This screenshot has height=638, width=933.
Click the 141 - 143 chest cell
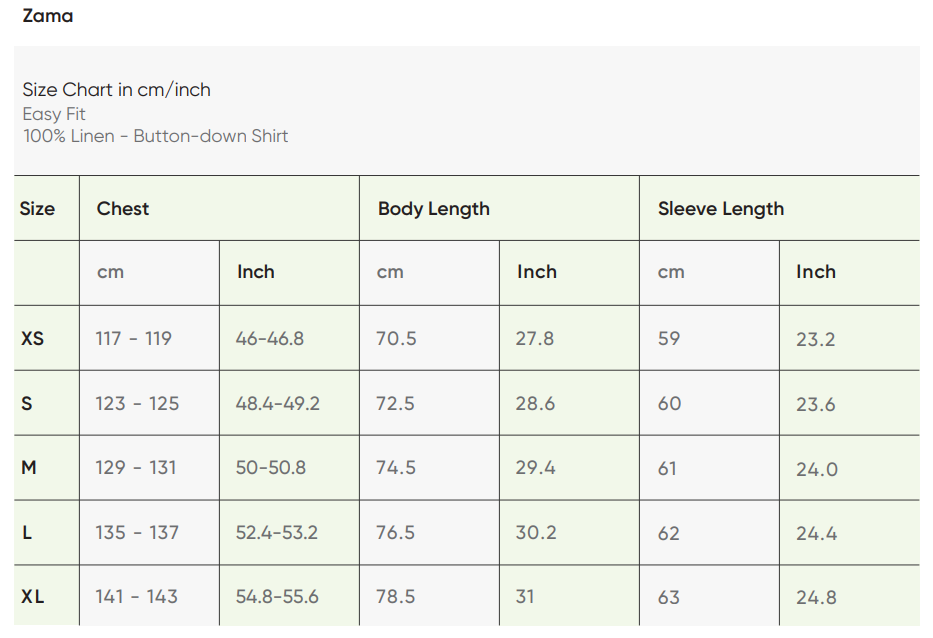[x=137, y=597]
